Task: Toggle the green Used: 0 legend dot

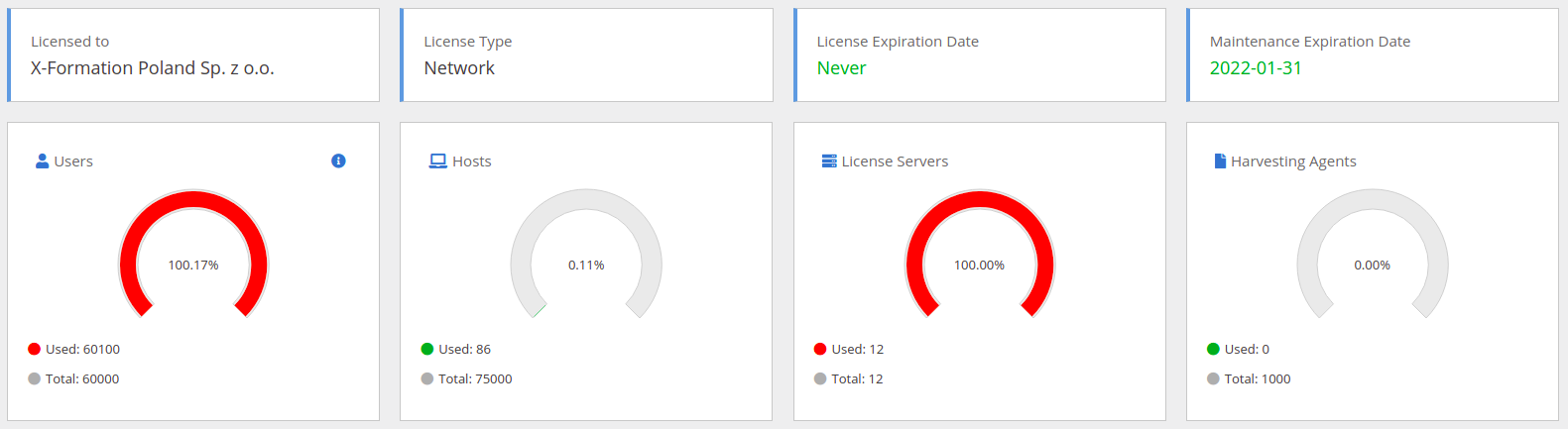Action: click(x=1213, y=349)
